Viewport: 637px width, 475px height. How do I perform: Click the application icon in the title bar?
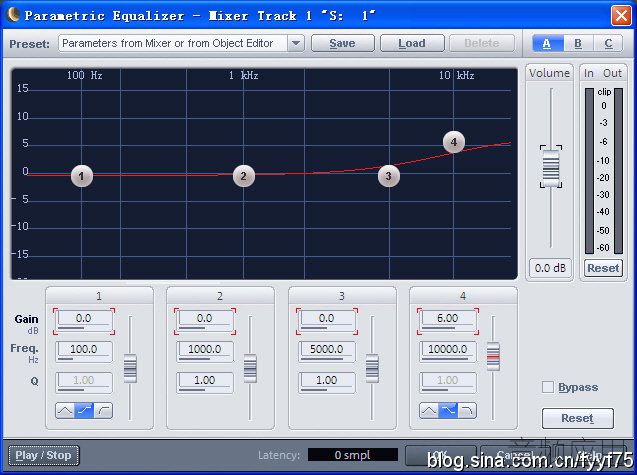point(13,15)
